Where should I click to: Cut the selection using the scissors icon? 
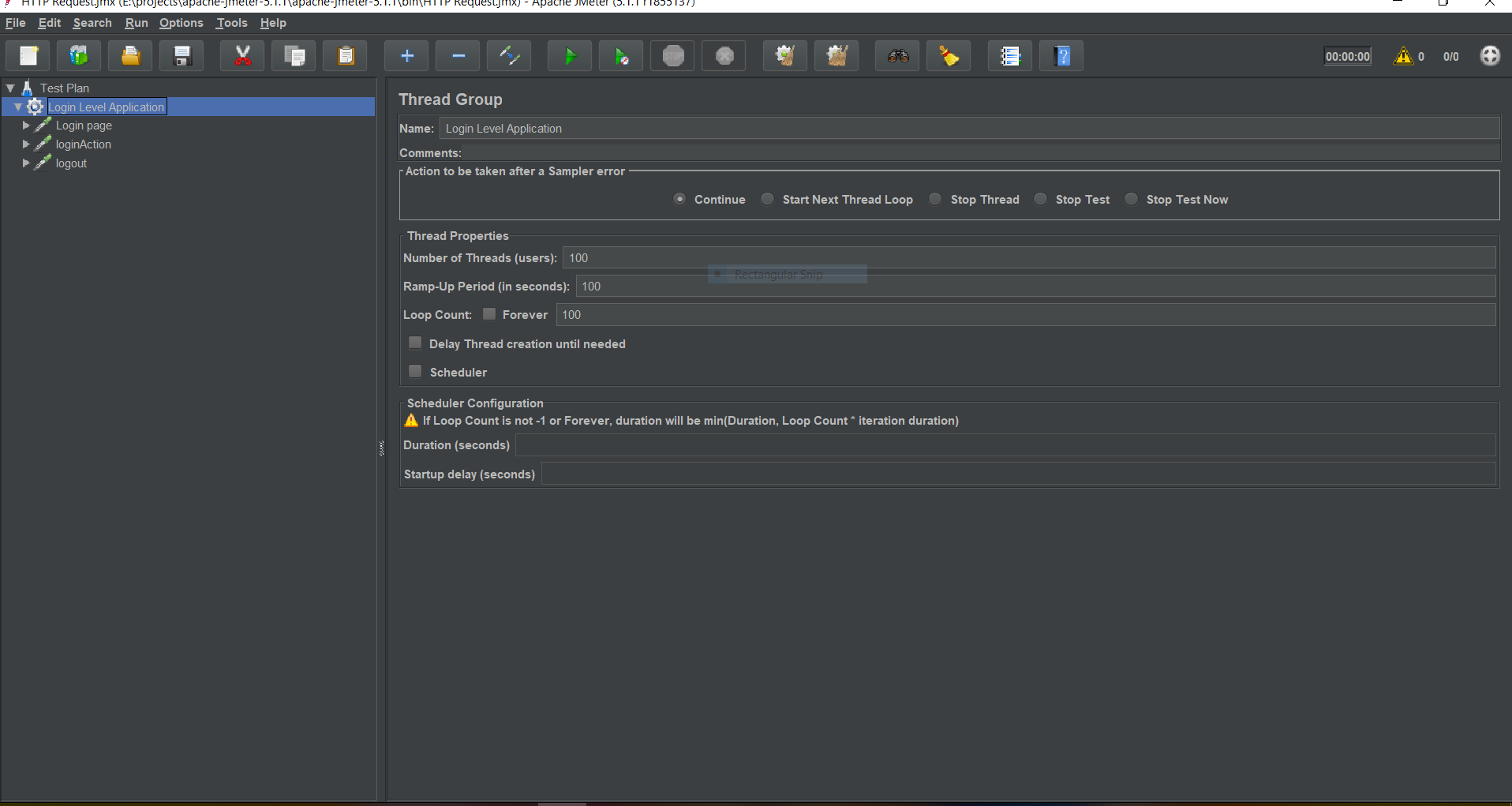pos(241,55)
